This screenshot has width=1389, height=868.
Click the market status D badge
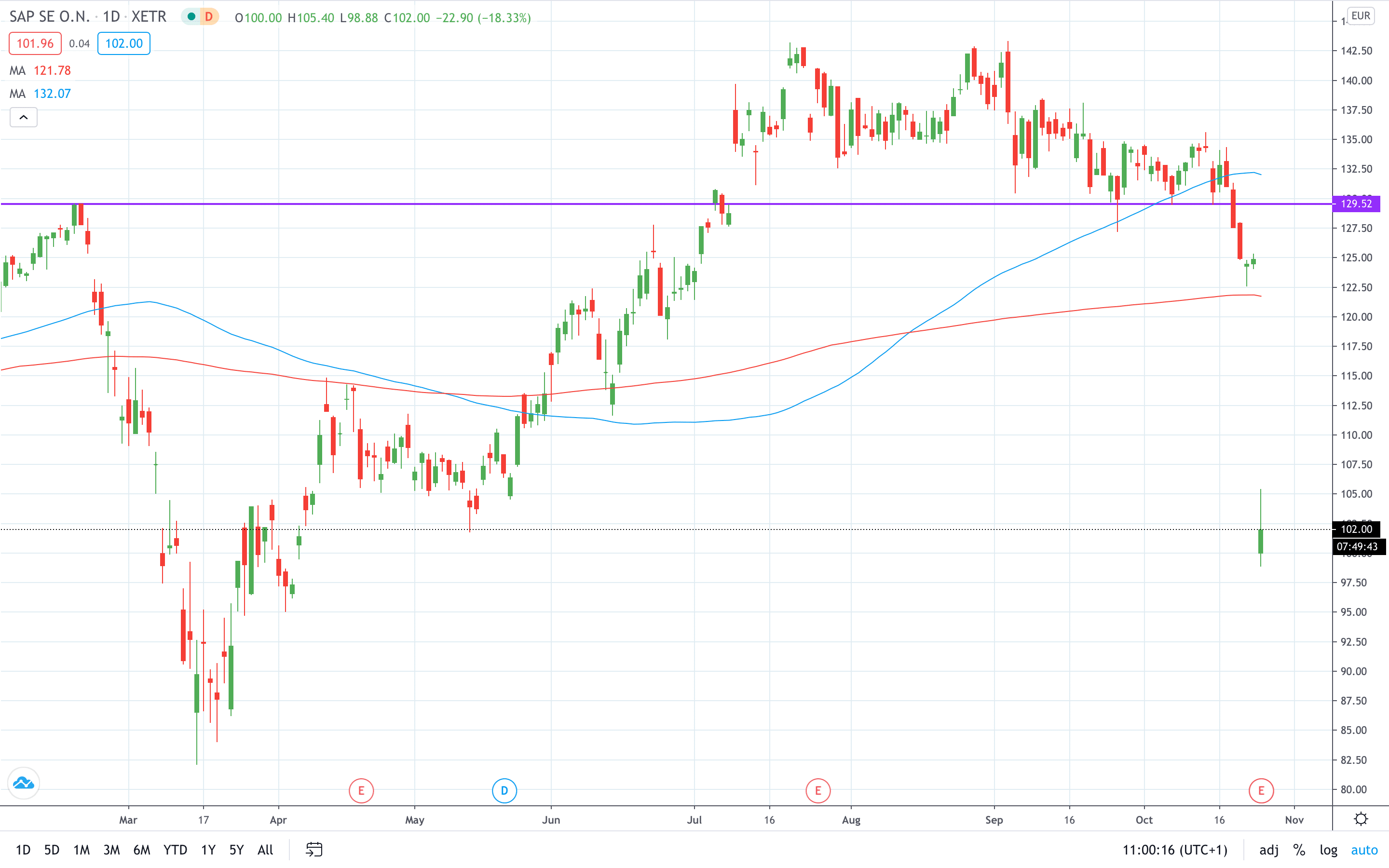tap(209, 17)
